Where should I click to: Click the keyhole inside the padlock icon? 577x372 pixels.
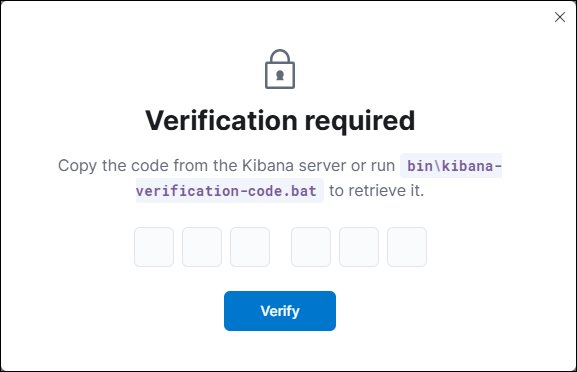point(280,75)
